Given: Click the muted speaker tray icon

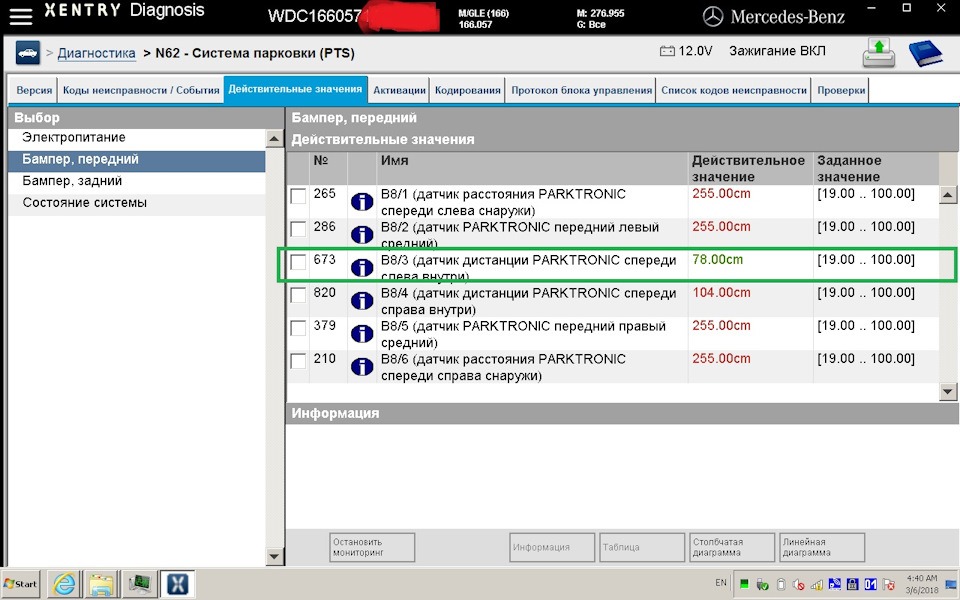Looking at the screenshot, I should tap(798, 584).
